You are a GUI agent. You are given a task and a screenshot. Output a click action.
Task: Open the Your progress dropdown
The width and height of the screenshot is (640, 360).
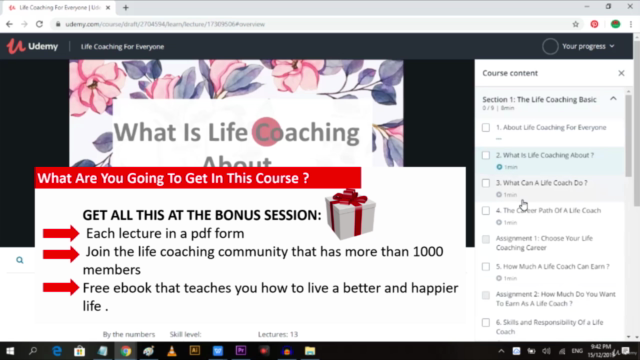point(588,46)
